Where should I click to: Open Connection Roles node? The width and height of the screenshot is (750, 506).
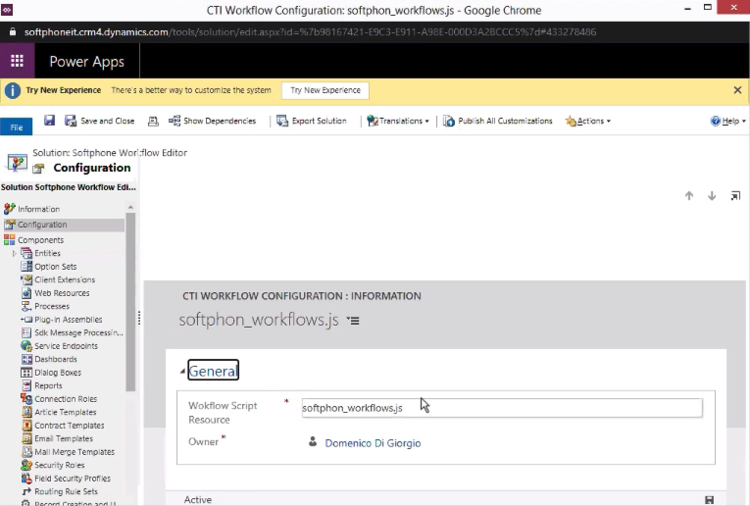pyautogui.click(x=66, y=399)
